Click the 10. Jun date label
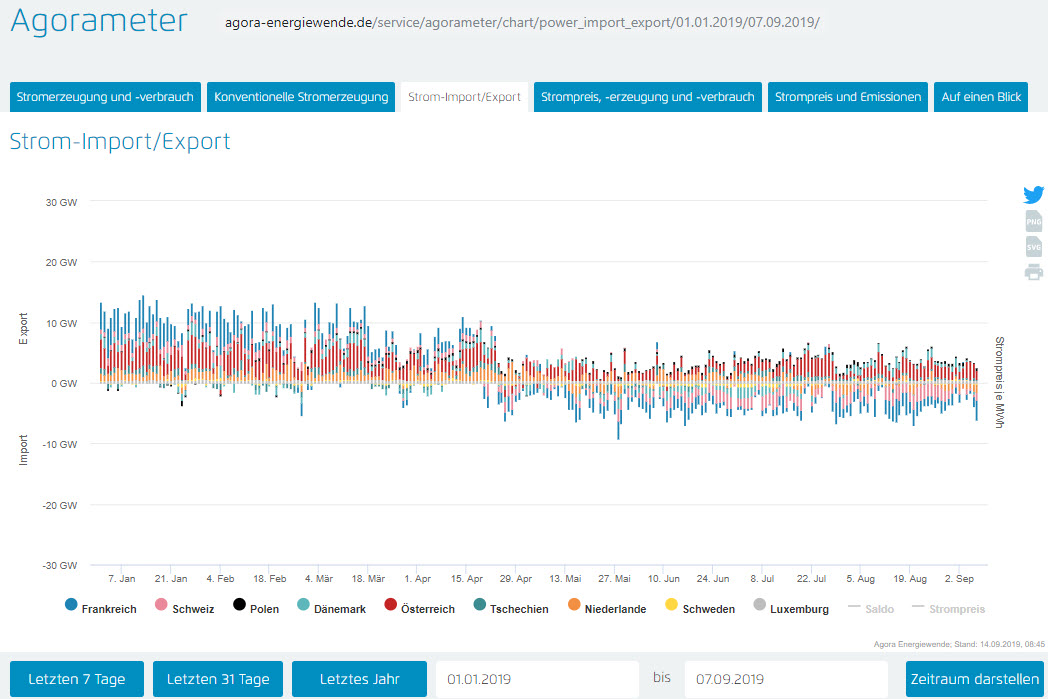The image size is (1048, 699). tap(664, 579)
